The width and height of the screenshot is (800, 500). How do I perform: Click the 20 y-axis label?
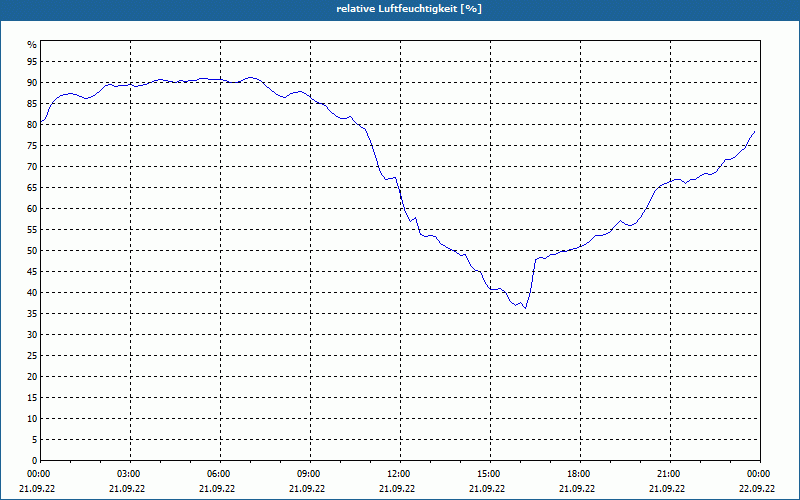[32, 377]
